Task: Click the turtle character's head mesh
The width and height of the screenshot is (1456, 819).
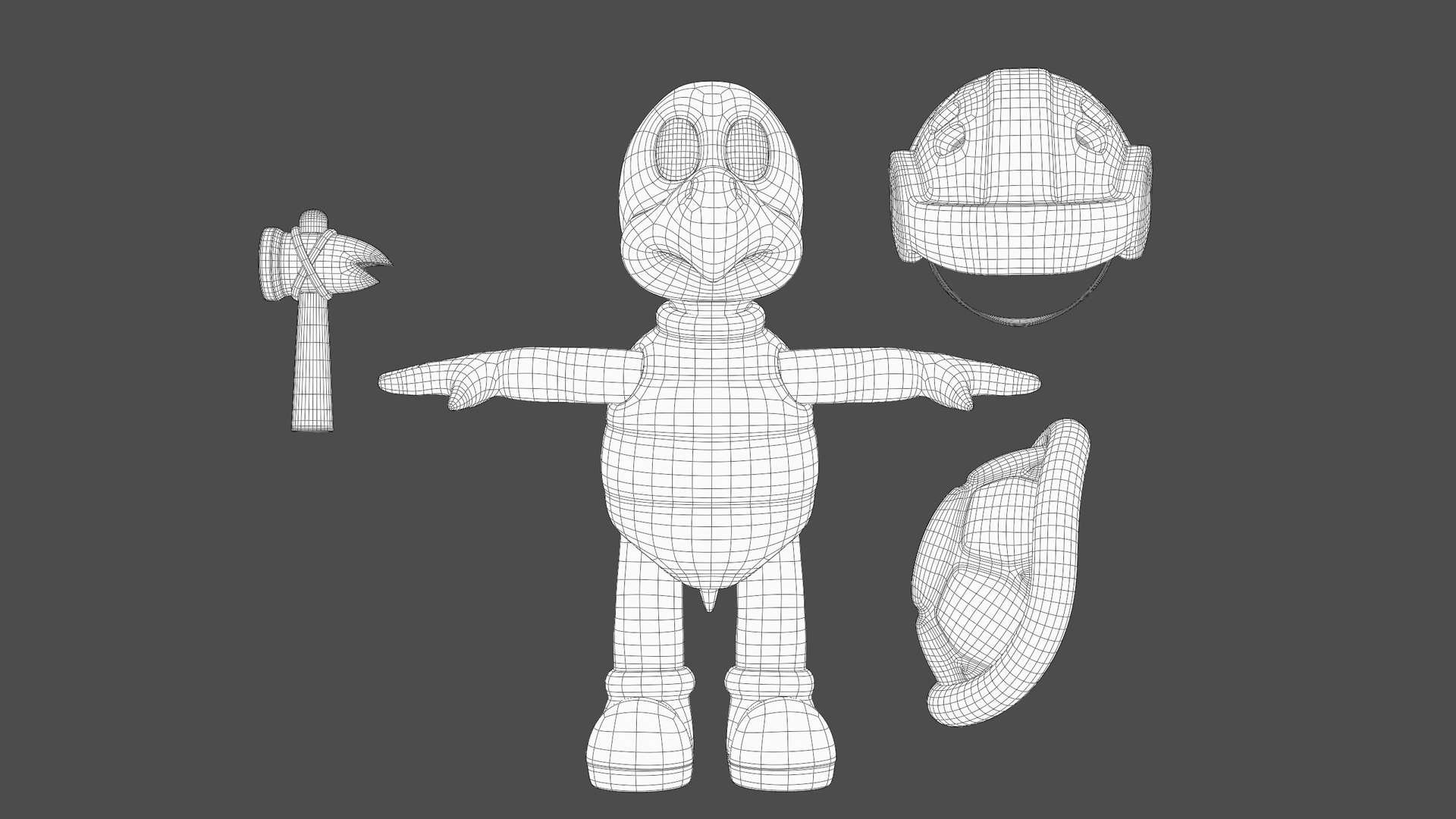Action: (711, 191)
